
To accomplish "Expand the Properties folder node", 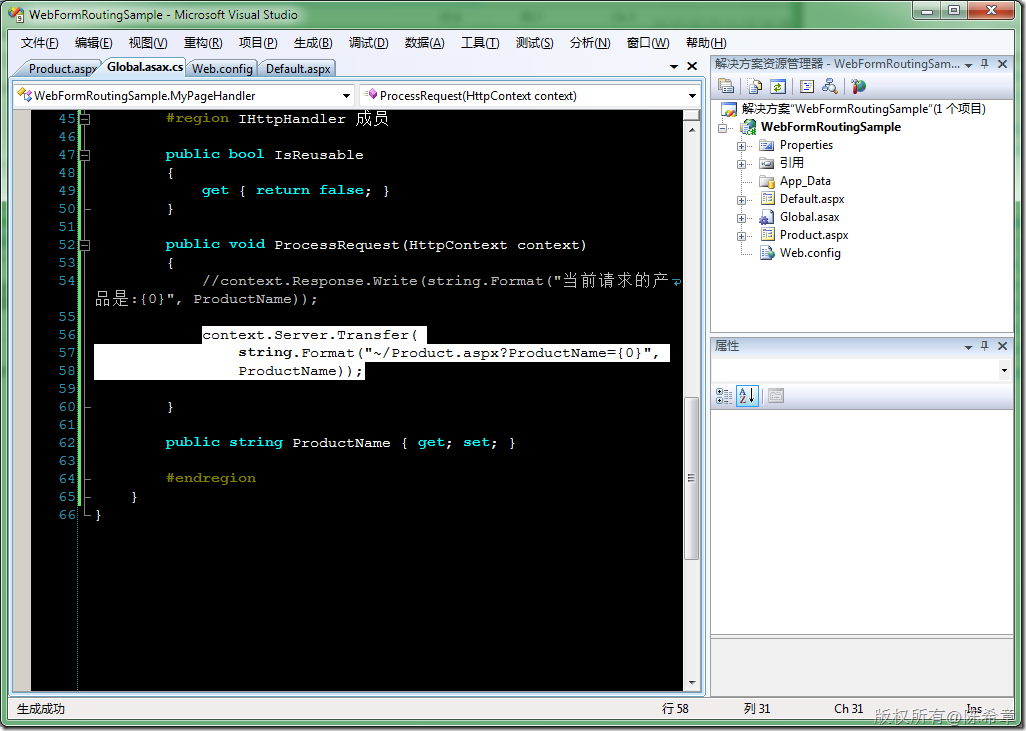I will point(741,146).
